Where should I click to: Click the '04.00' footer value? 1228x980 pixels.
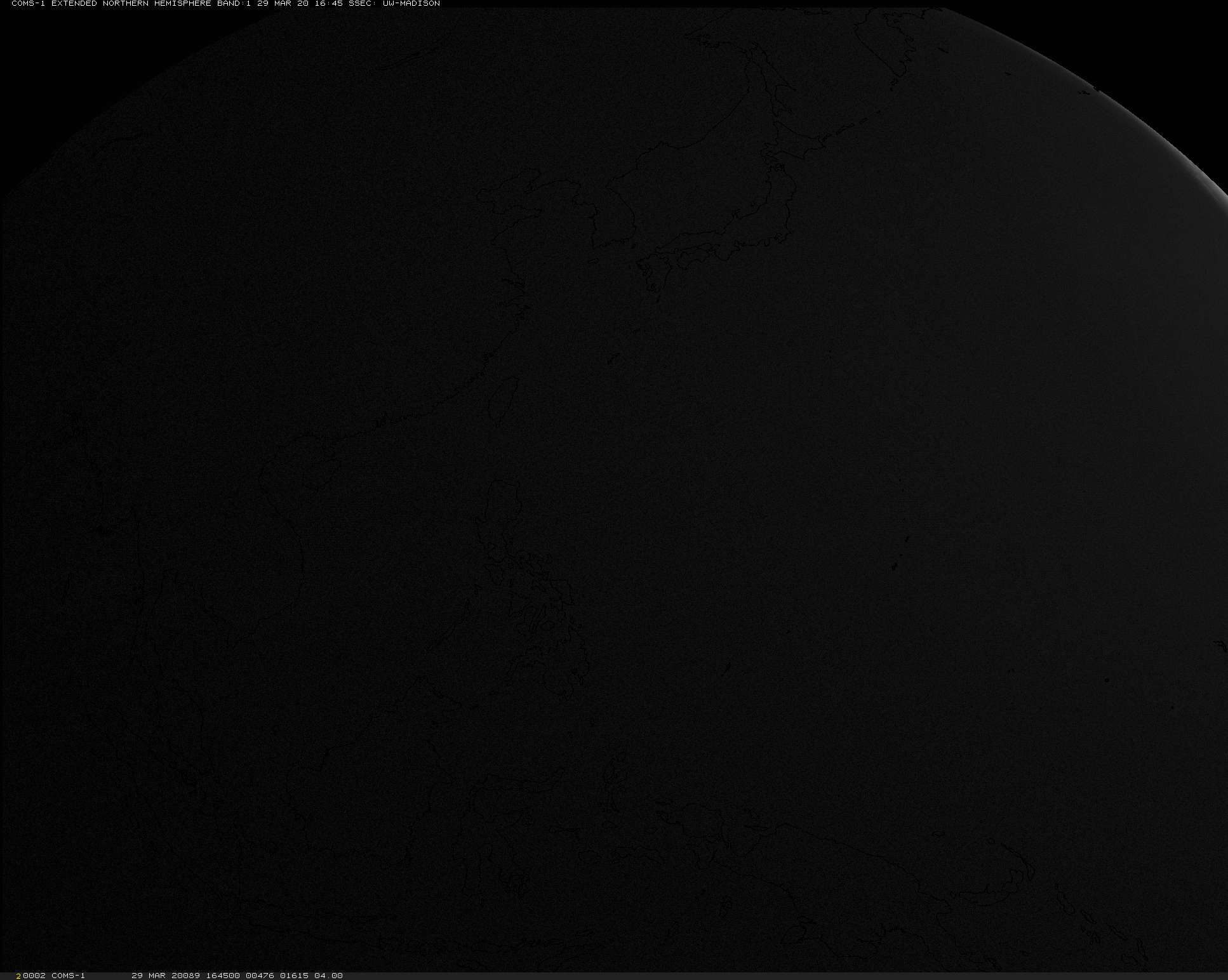click(328, 976)
